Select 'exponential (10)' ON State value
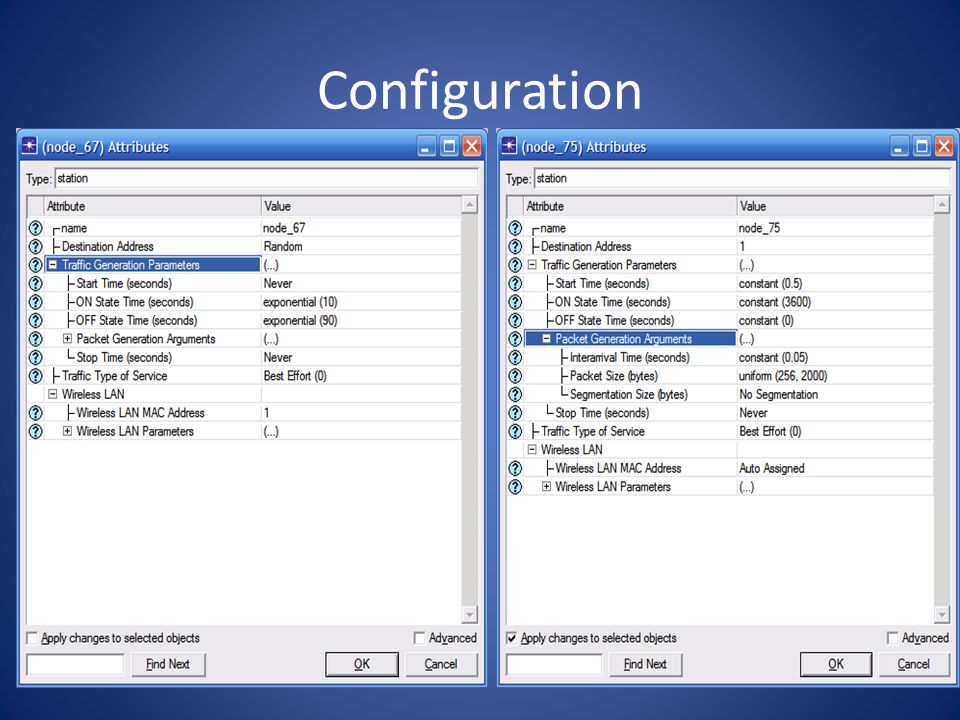The width and height of the screenshot is (960, 720). (x=301, y=302)
